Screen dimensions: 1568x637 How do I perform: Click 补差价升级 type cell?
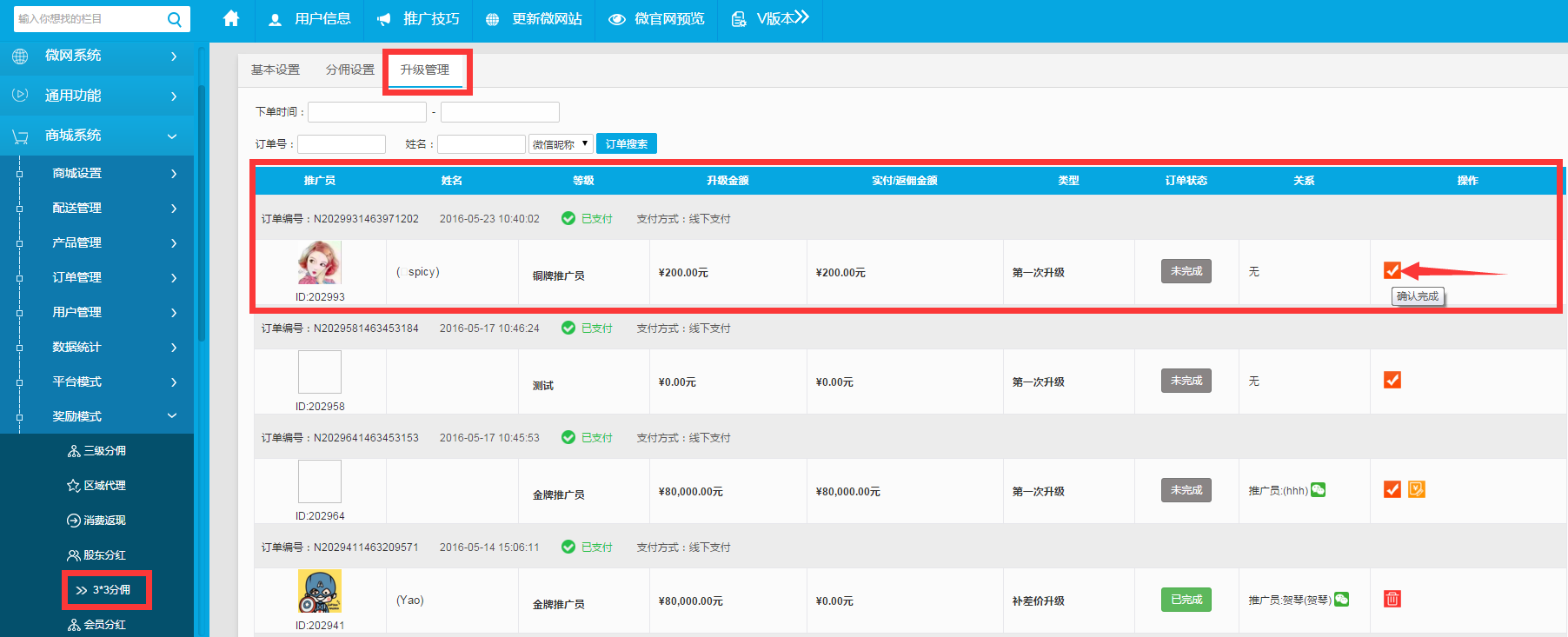[x=1038, y=601]
